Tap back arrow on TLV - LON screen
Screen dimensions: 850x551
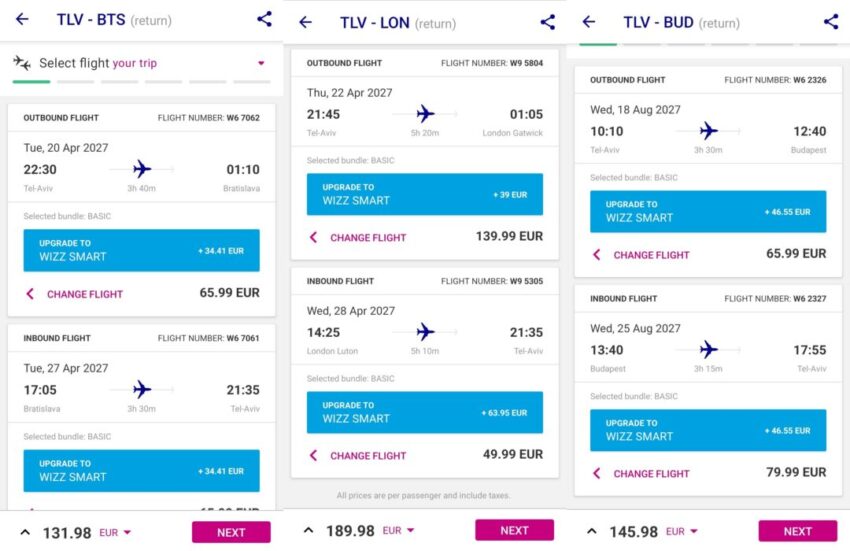305,22
